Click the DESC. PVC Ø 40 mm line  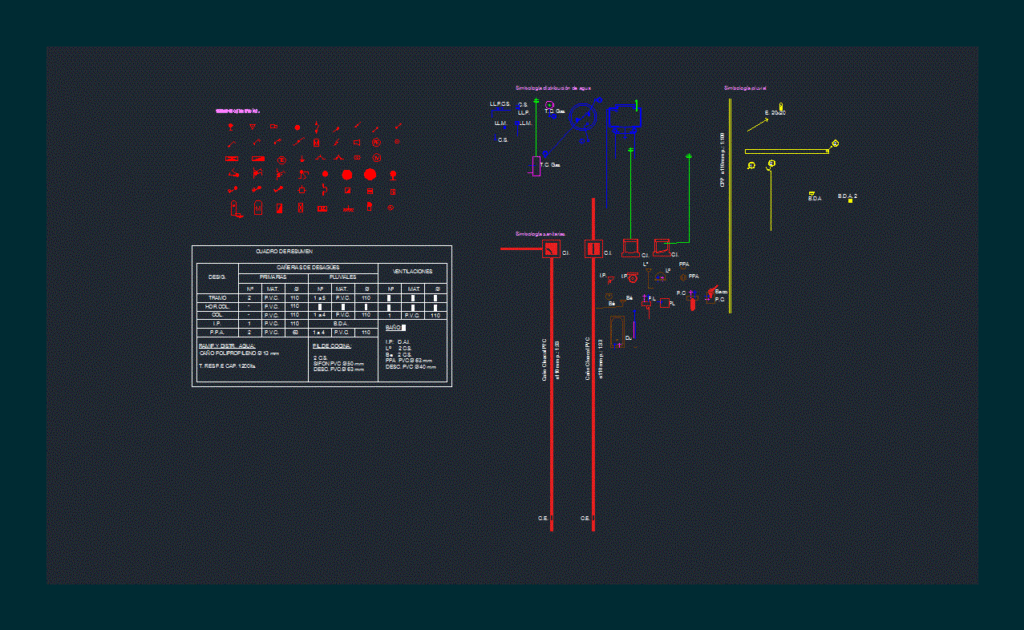[x=411, y=367]
